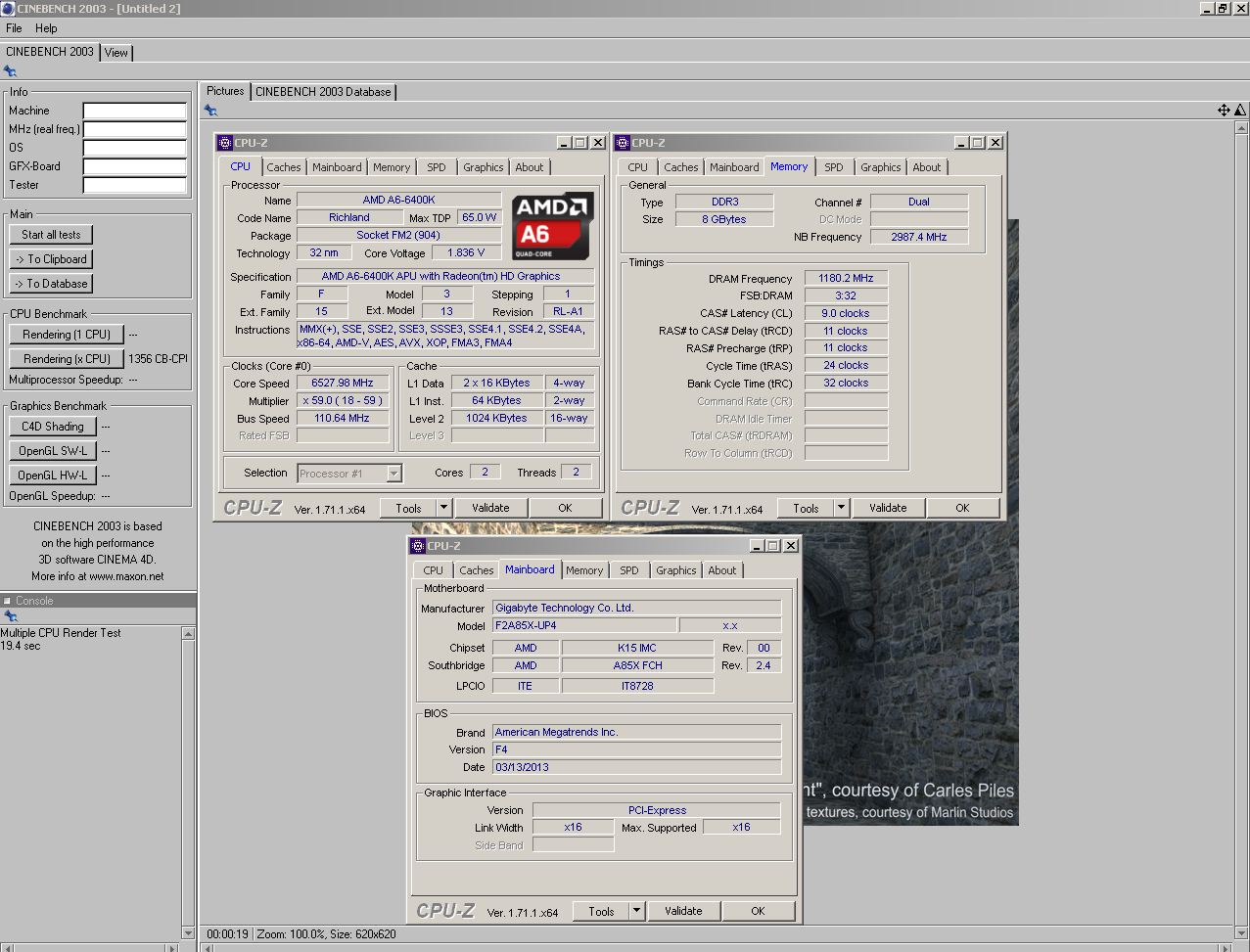
Task: Start the OpenGL SW-L test
Action: click(x=53, y=451)
